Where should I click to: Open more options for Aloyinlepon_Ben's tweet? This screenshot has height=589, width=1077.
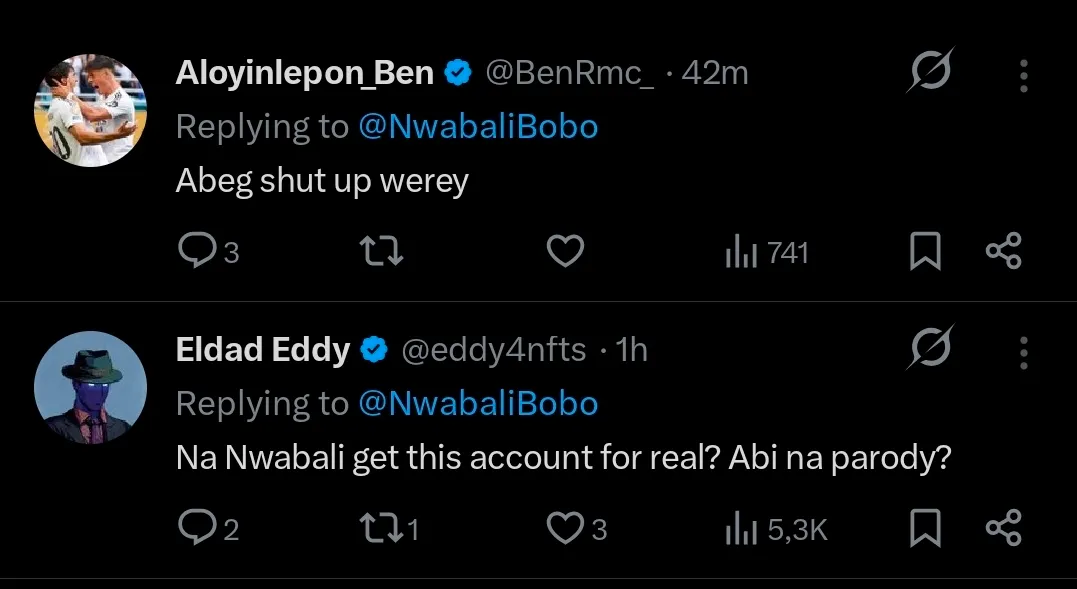click(x=1023, y=75)
